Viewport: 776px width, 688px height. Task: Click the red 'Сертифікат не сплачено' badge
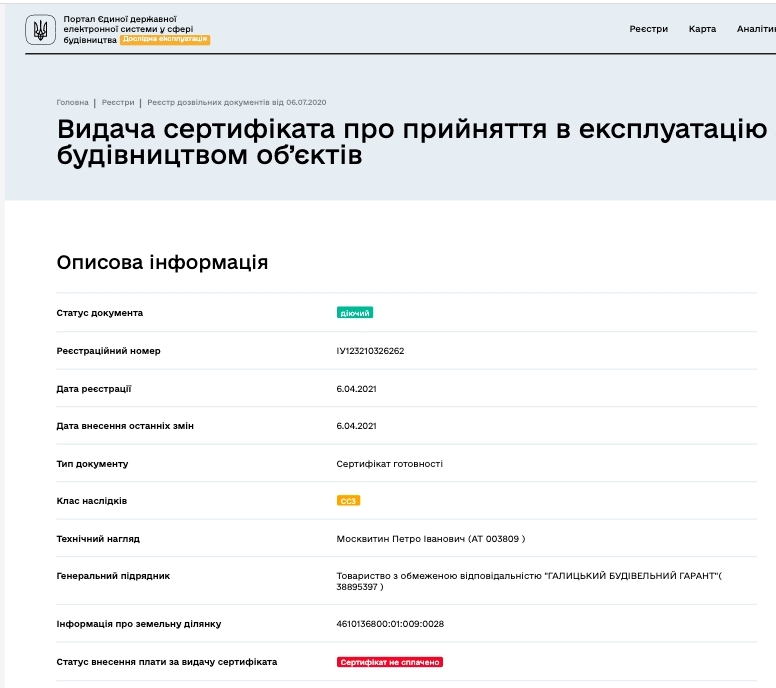pyautogui.click(x=390, y=662)
